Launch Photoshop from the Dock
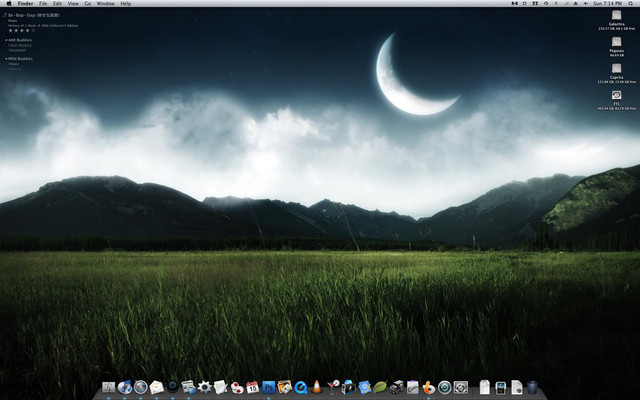Viewport: 640px width, 400px height. (268, 387)
